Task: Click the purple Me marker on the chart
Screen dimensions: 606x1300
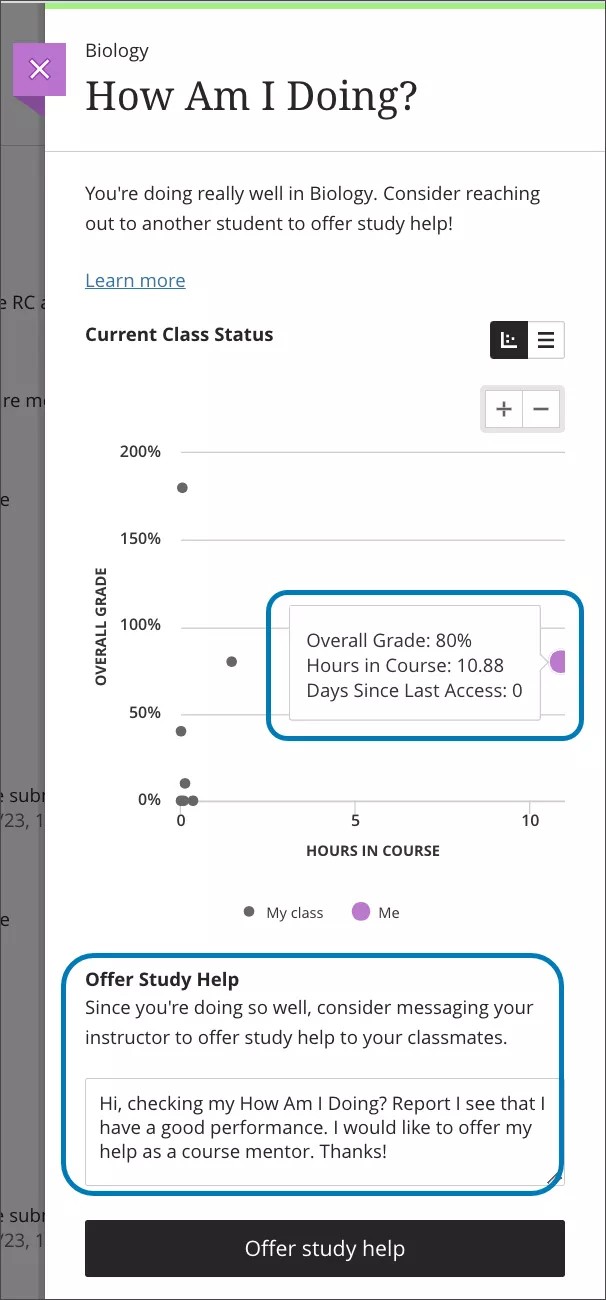Action: 559,661
